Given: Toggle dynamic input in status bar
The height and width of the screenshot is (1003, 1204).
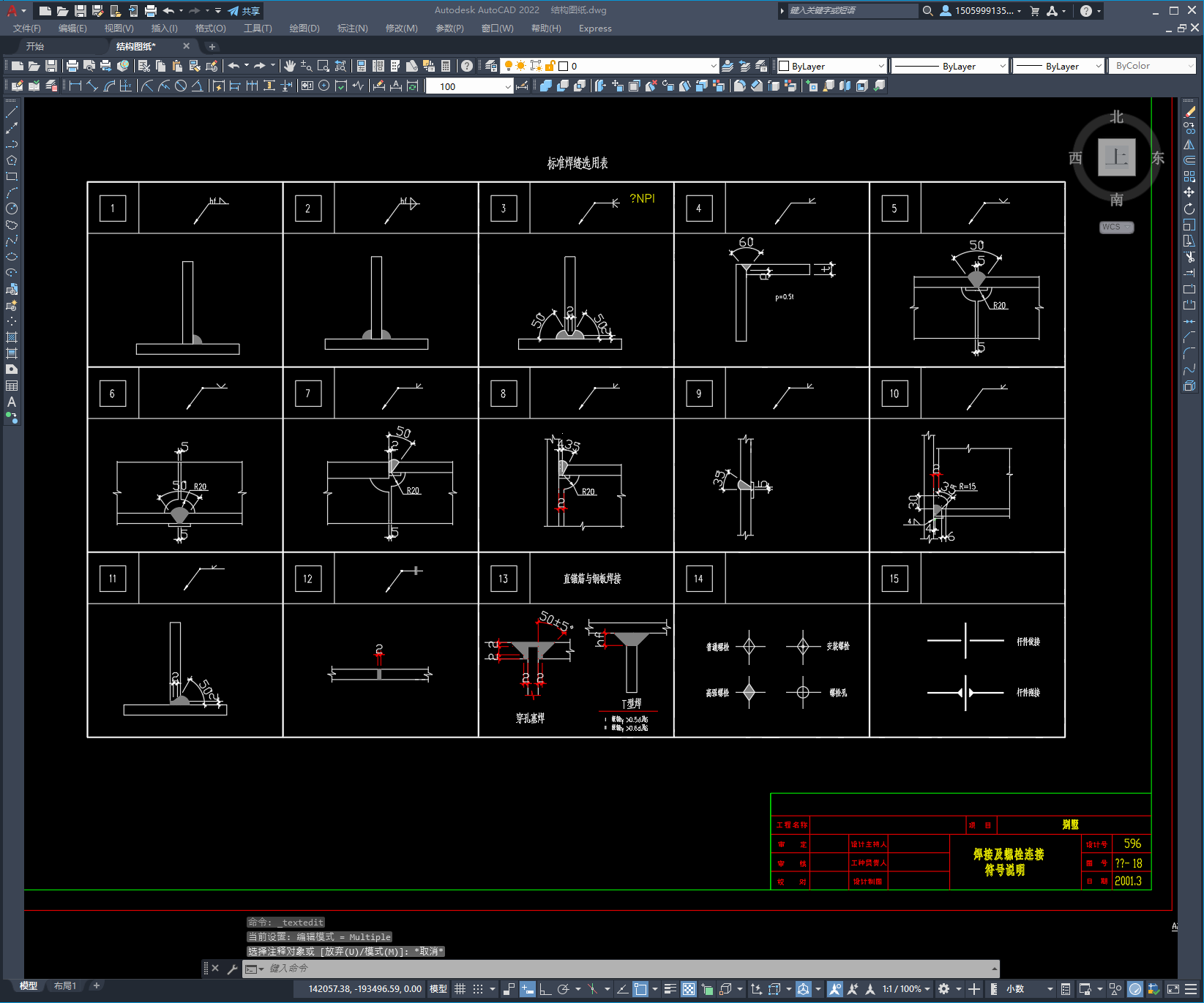Looking at the screenshot, I should click(528, 989).
